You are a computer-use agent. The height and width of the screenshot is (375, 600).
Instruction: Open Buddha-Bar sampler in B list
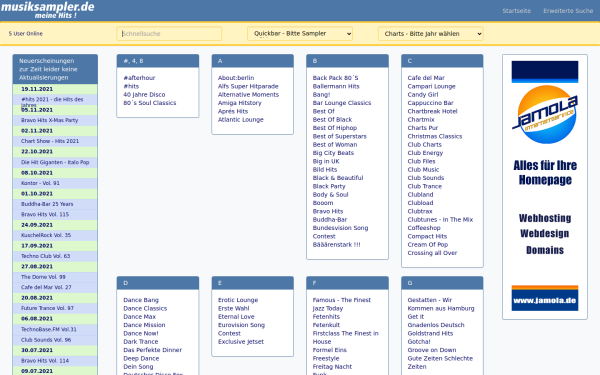pyautogui.click(x=330, y=220)
